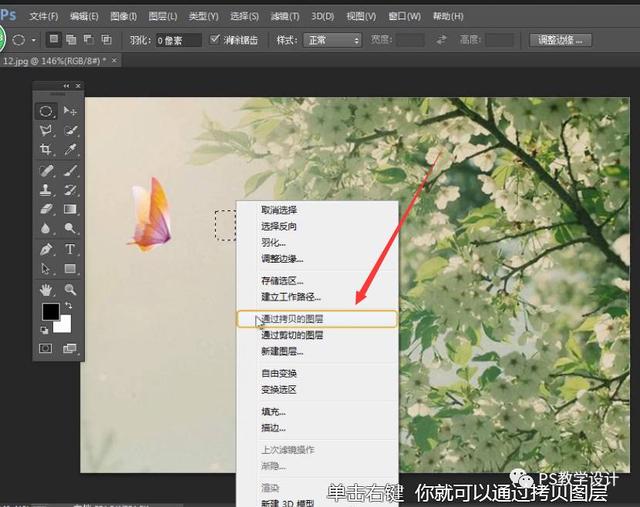Select the Polygonal Lasso tool
This screenshot has width=640, height=507.
[x=46, y=131]
